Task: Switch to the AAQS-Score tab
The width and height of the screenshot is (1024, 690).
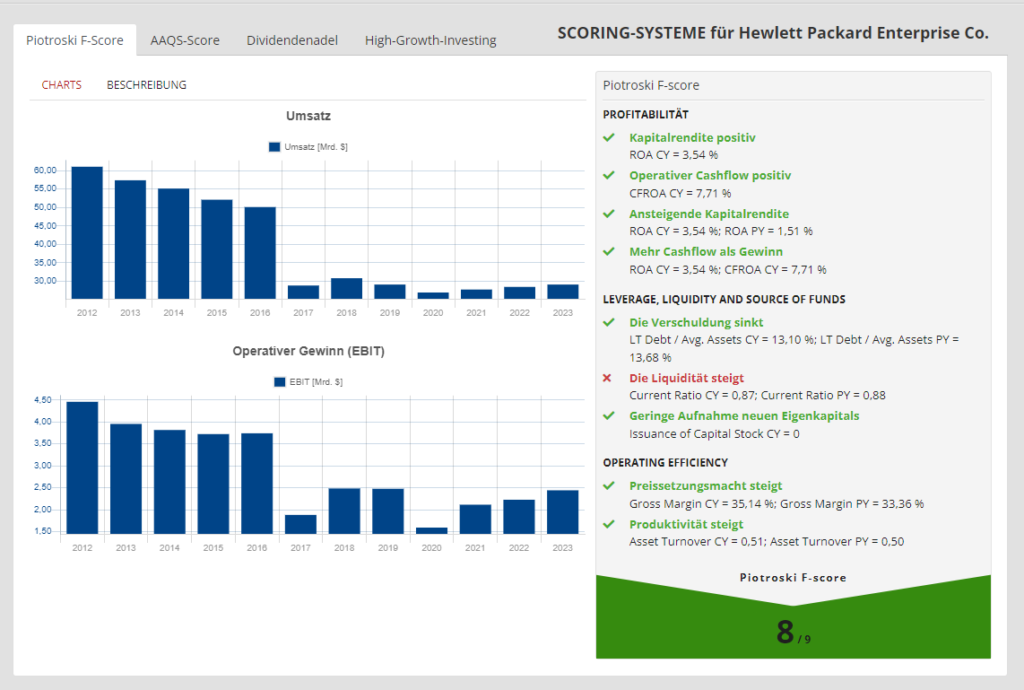Action: [x=185, y=41]
